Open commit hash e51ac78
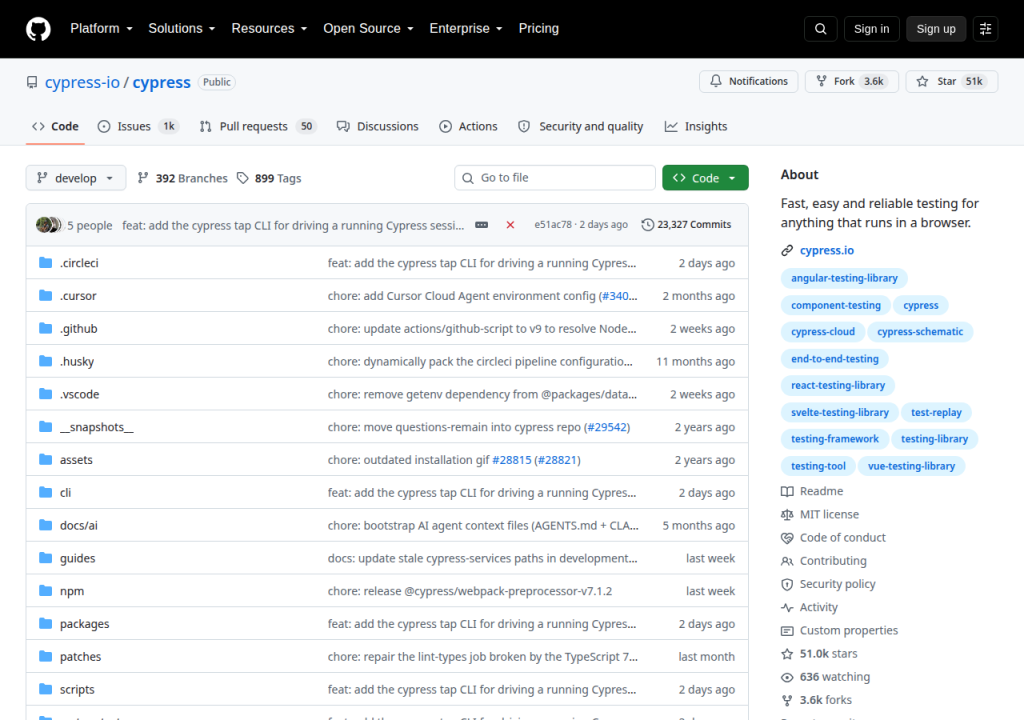The width and height of the screenshot is (1024, 720). point(552,225)
